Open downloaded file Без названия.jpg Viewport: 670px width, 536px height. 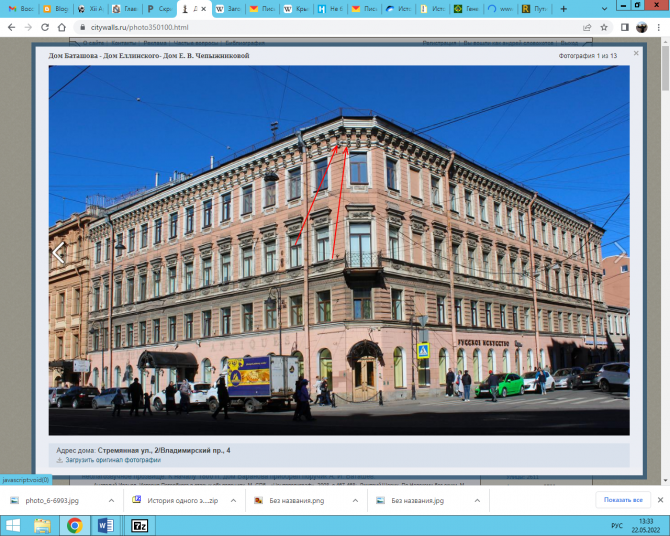click(x=416, y=500)
